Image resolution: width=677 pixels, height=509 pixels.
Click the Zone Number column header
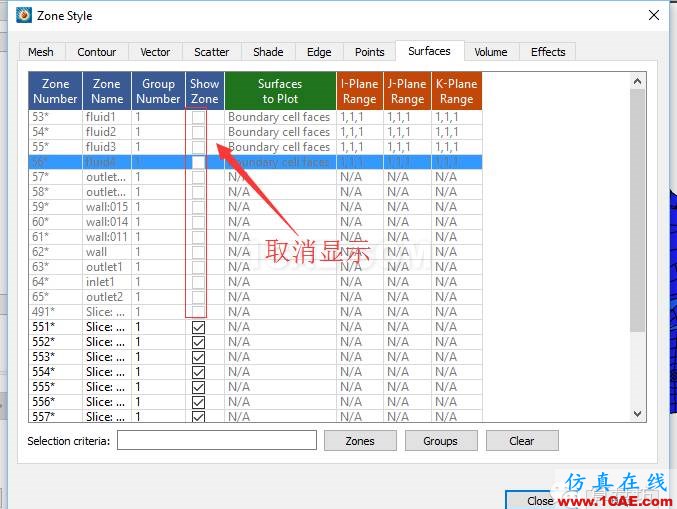(x=55, y=91)
